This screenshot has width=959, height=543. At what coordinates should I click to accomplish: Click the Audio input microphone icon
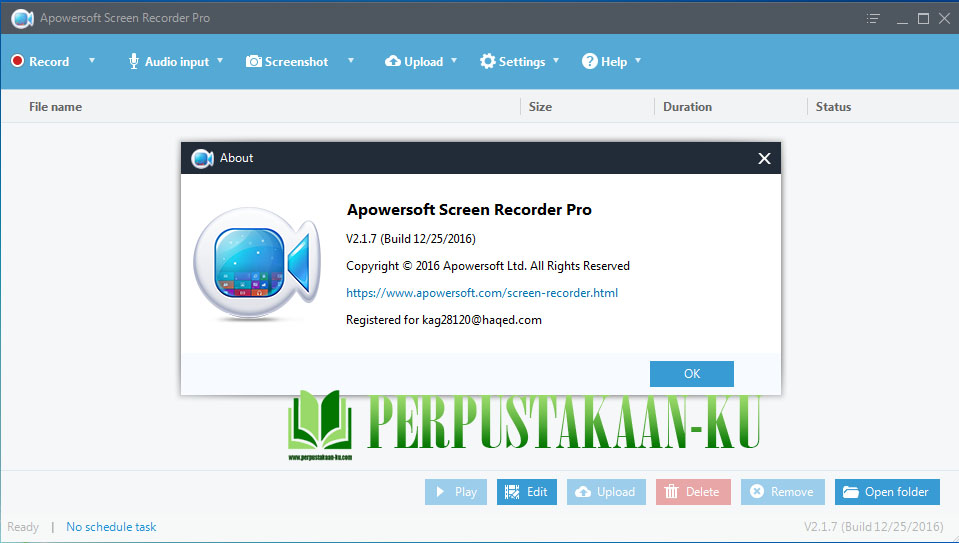pos(133,61)
